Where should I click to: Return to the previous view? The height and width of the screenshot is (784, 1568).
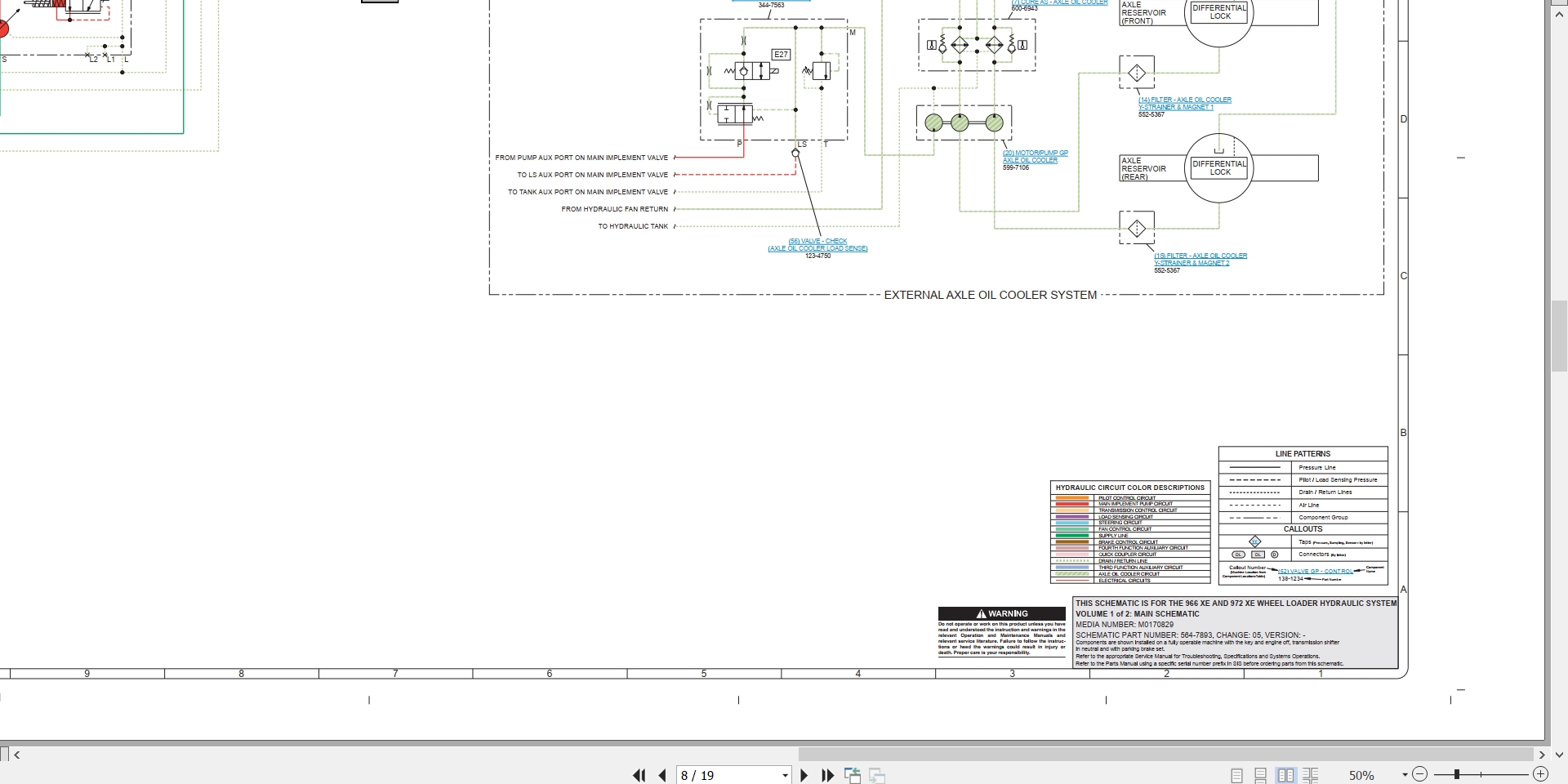(853, 775)
